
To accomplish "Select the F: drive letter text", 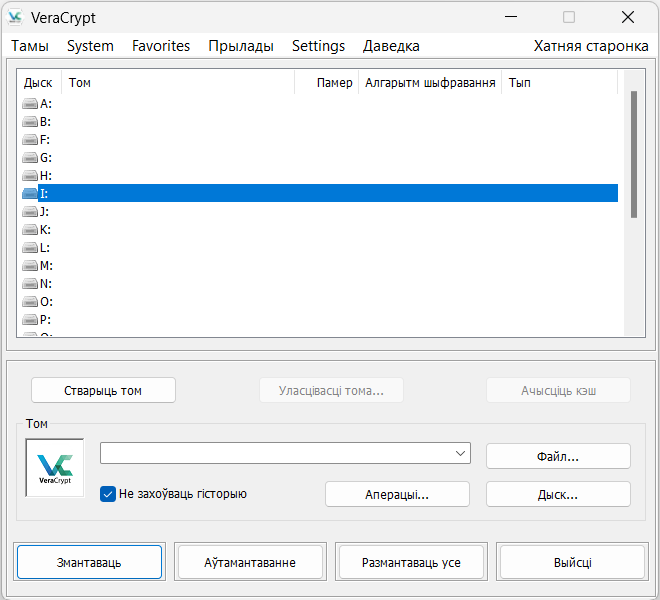I will (x=45, y=139).
